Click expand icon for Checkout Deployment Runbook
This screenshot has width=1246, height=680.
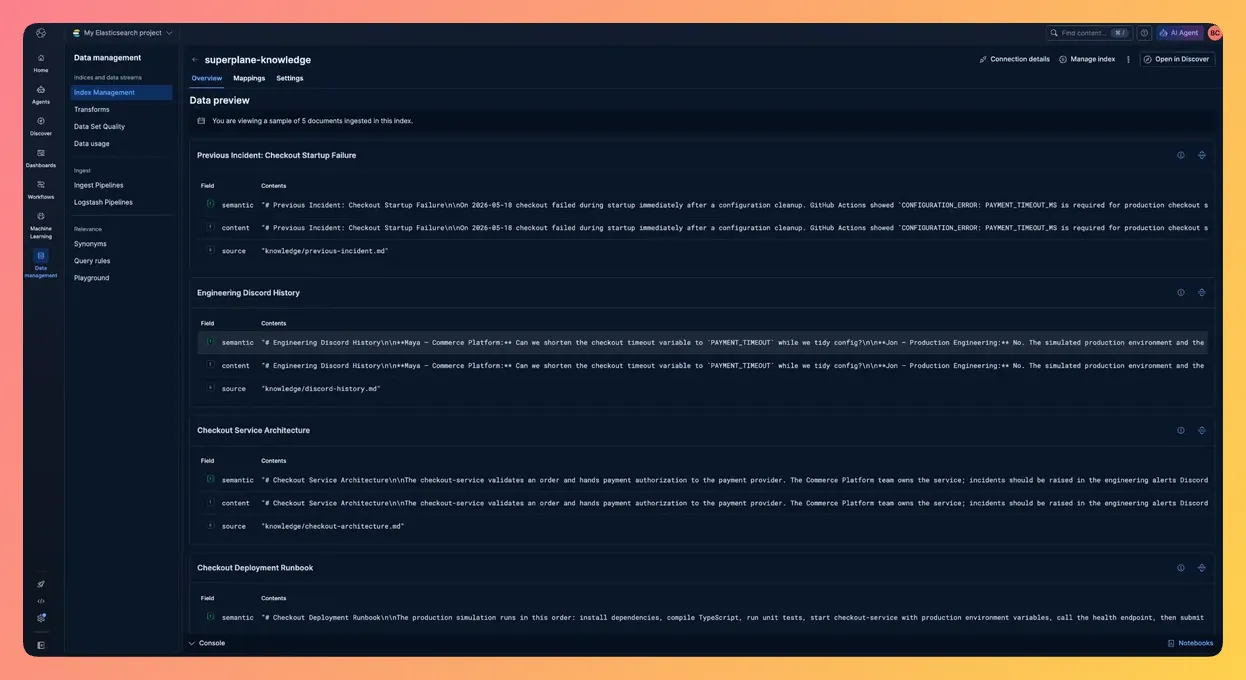(1202, 568)
